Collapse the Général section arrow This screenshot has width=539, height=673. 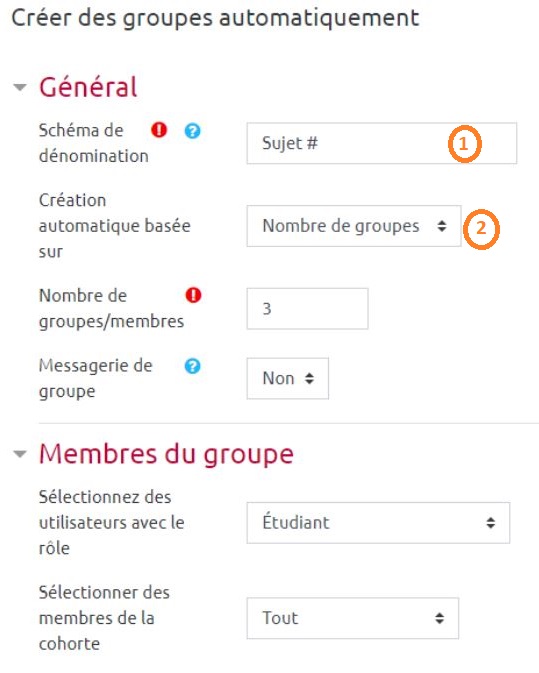pyautogui.click(x=20, y=88)
